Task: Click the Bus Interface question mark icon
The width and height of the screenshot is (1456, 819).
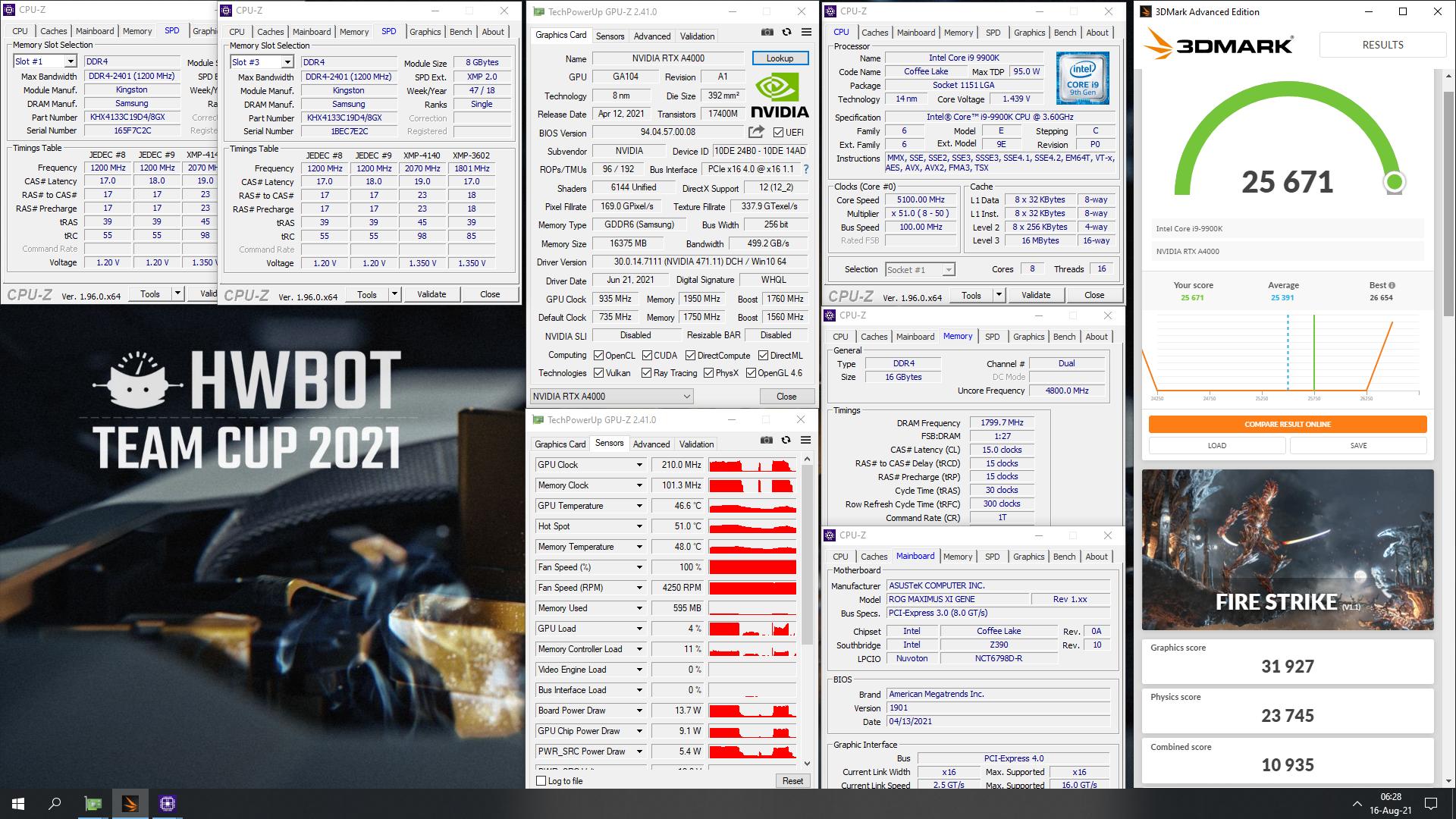Action: [806, 169]
